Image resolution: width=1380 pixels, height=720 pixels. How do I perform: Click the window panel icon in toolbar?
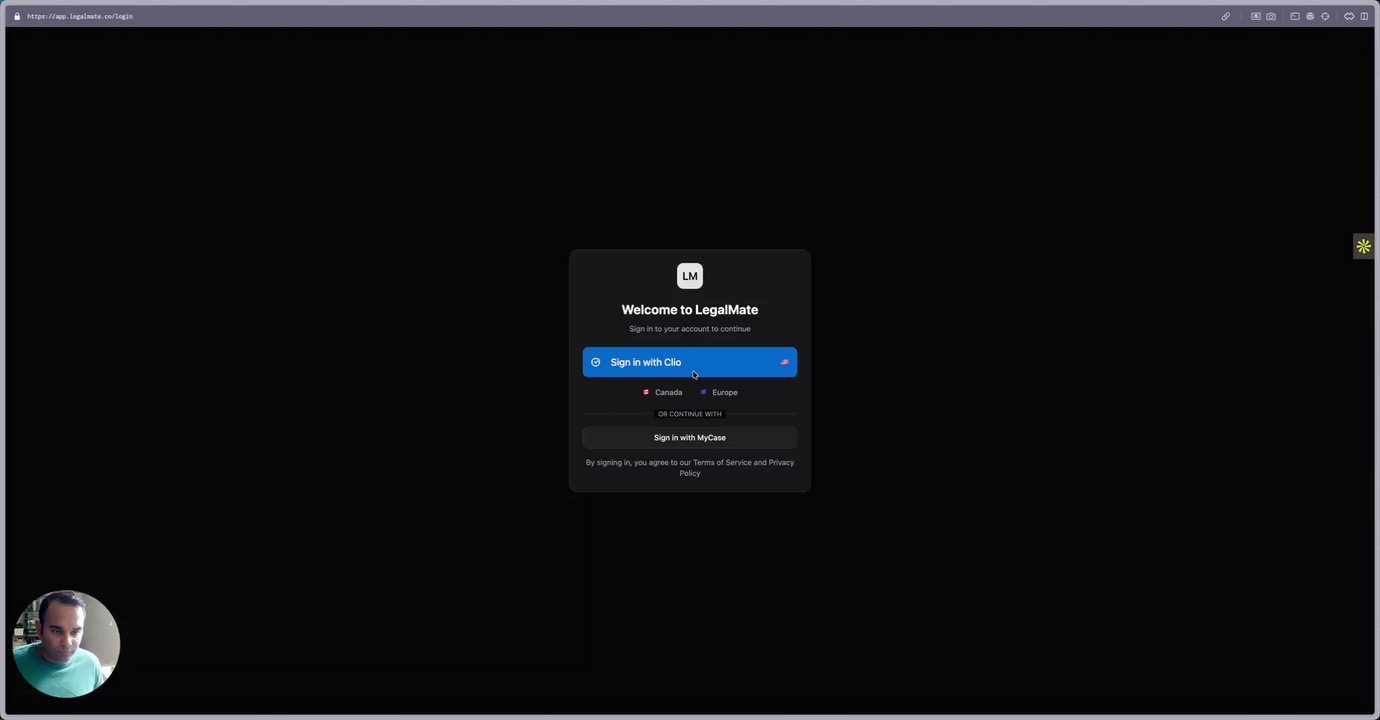pyautogui.click(x=1295, y=16)
